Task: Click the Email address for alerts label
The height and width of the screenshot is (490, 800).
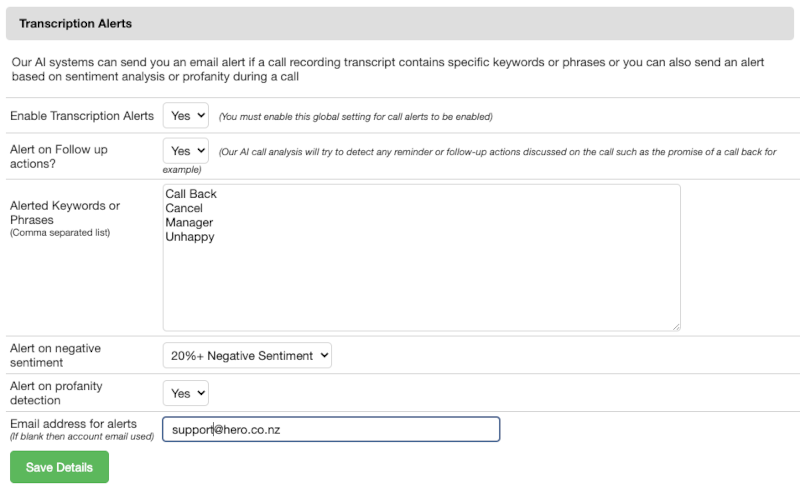Action: coord(73,424)
